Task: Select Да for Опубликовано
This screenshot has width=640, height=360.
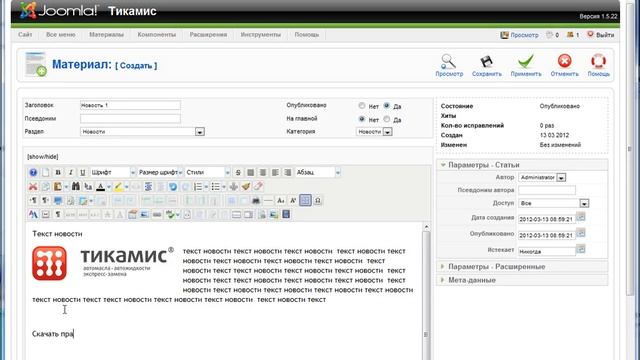Action: coord(387,106)
